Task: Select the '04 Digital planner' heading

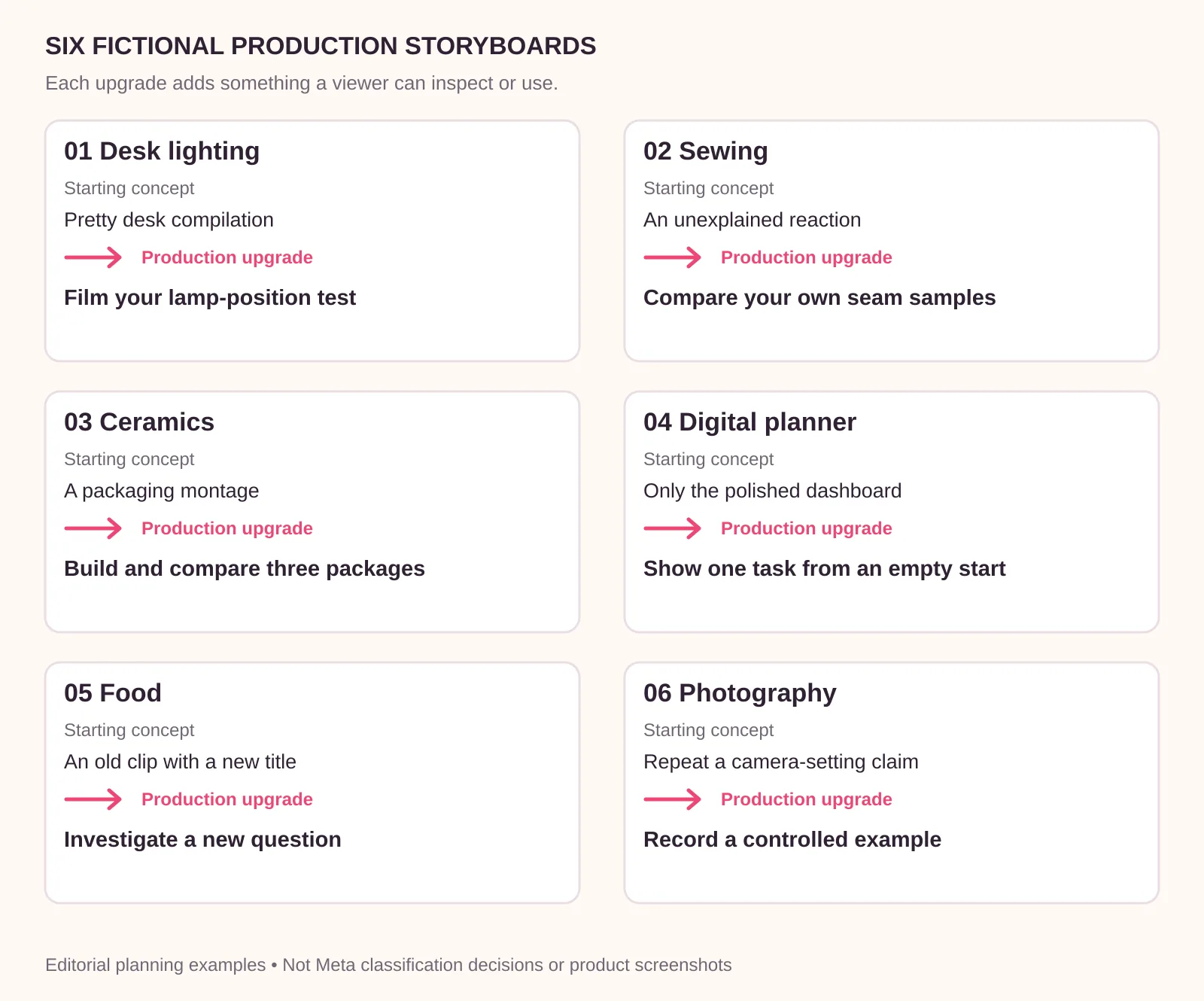Action: point(749,422)
